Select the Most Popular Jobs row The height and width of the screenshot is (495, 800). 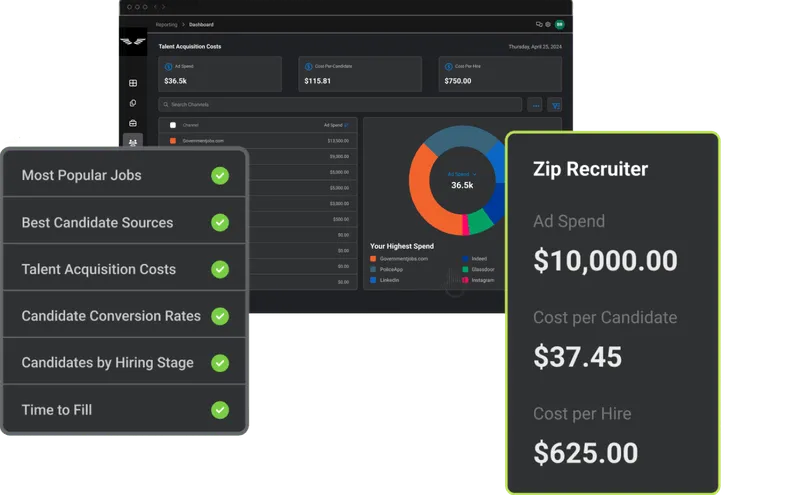click(124, 175)
